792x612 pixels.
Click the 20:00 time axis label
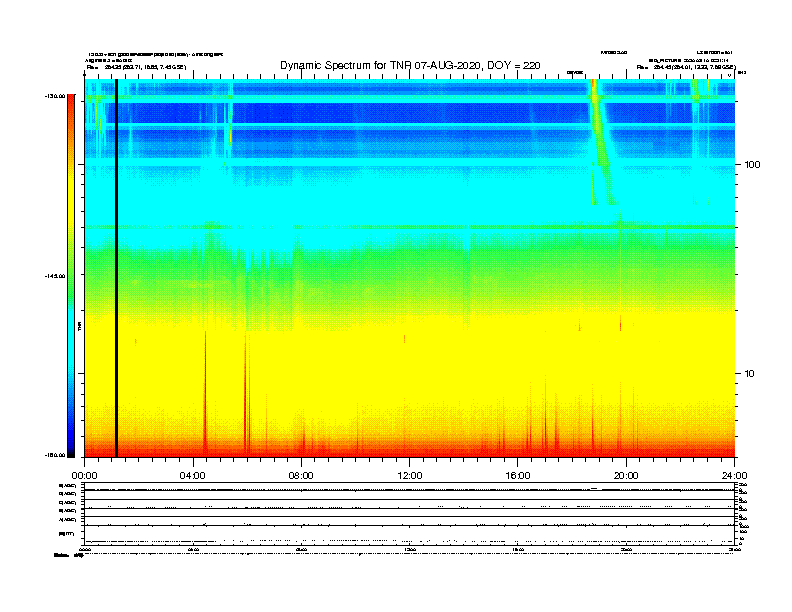click(626, 476)
